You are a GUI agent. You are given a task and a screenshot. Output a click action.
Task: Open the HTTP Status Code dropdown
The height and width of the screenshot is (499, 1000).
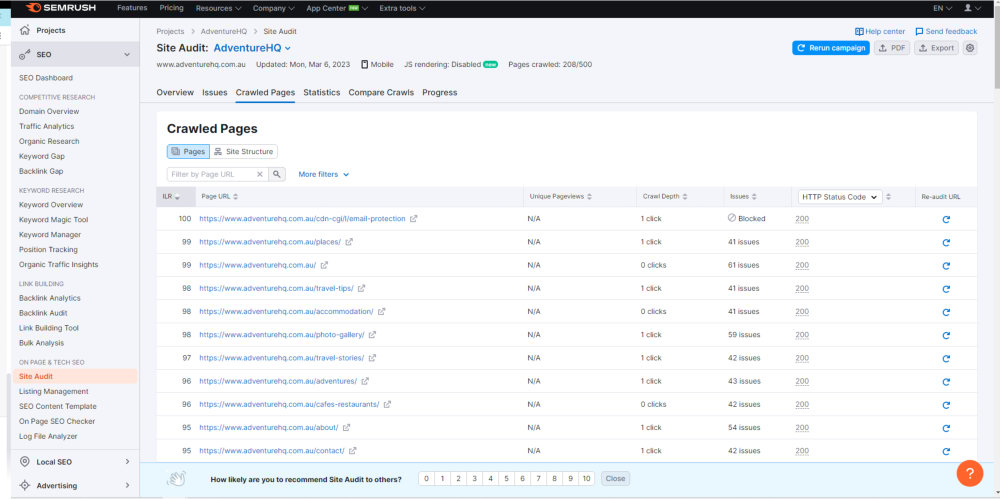coord(840,197)
